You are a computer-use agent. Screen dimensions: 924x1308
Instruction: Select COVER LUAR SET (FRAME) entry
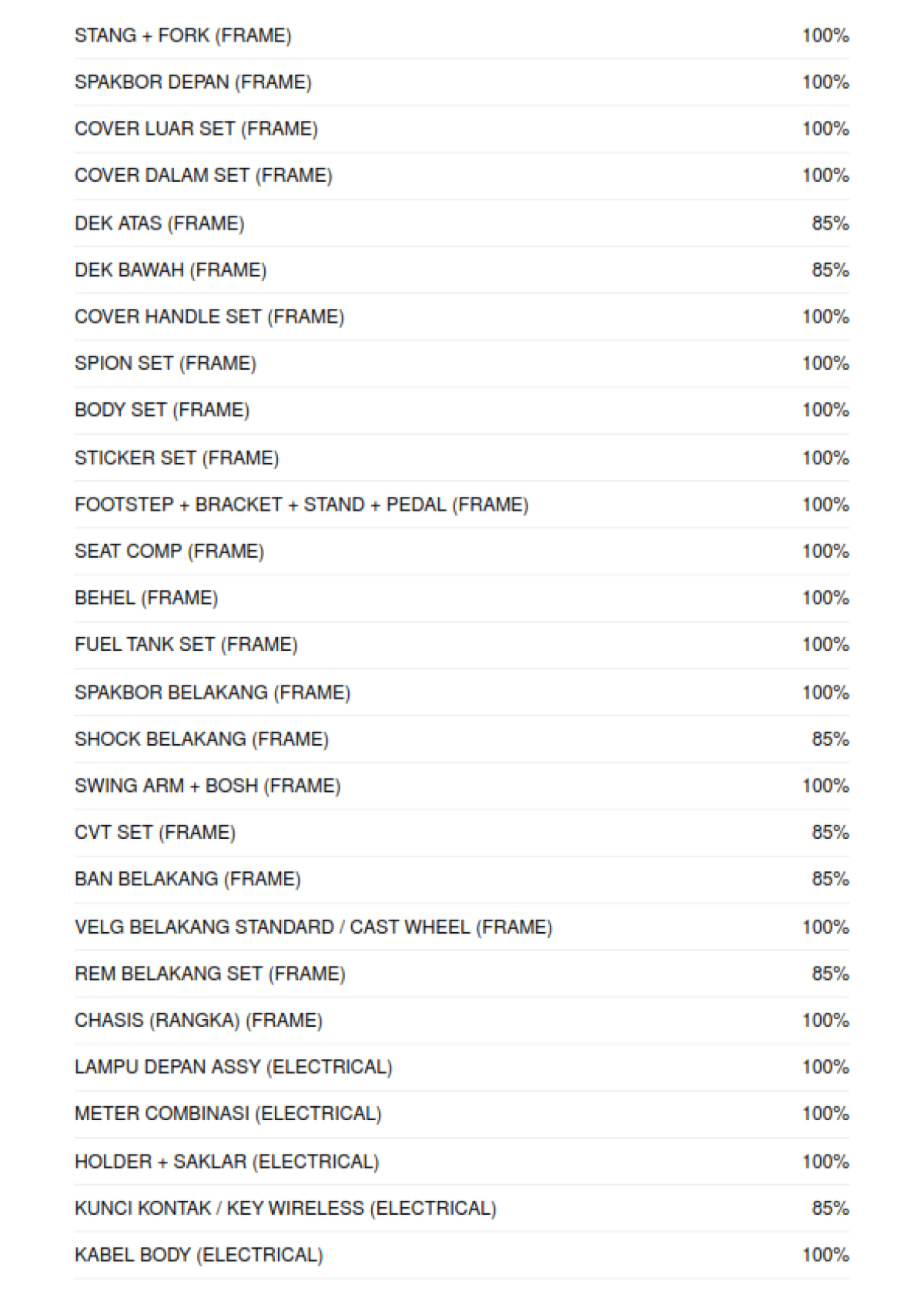tap(196, 129)
